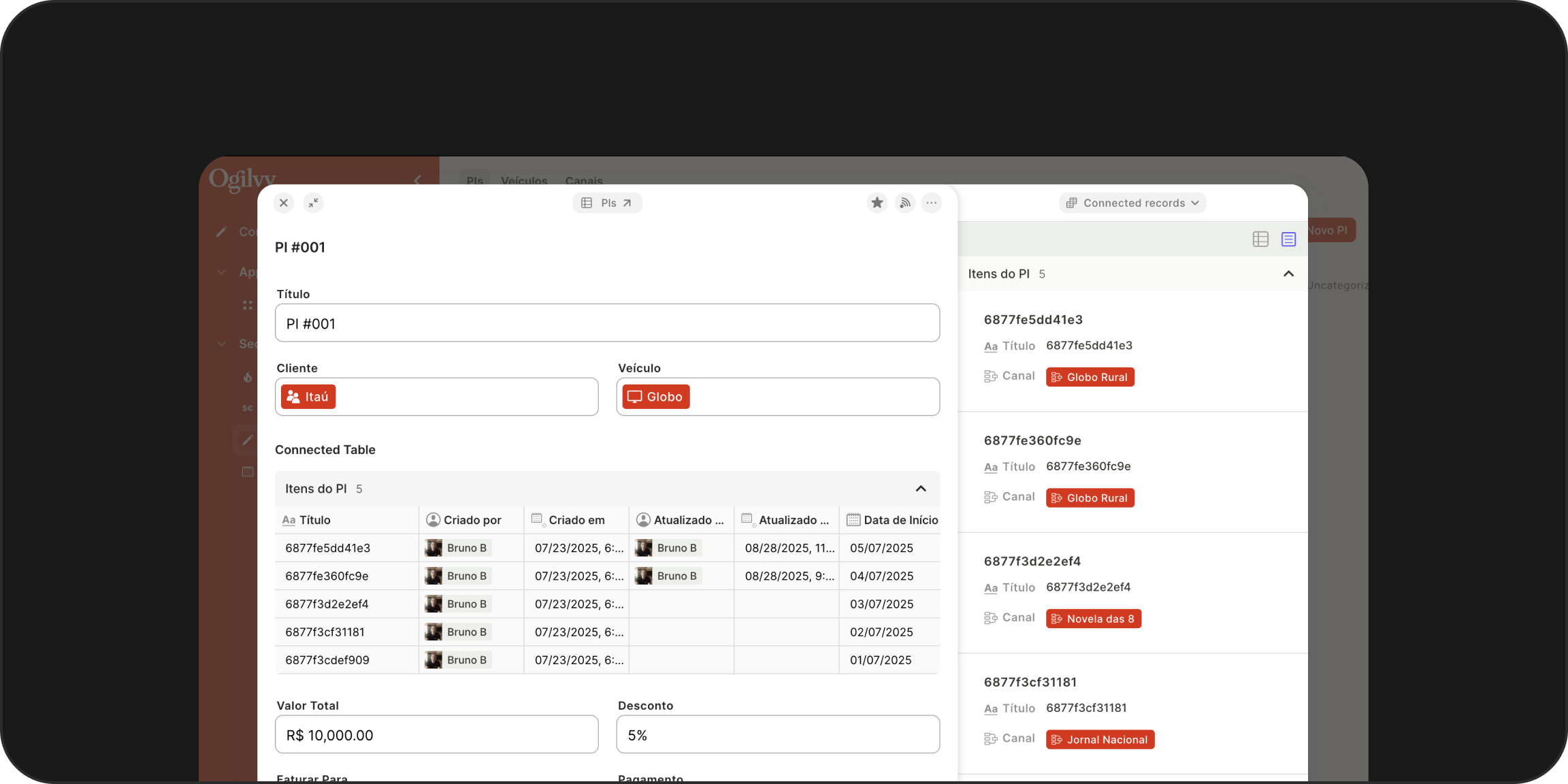Click the Itaú client tag
The image size is (1568, 784).
point(308,397)
